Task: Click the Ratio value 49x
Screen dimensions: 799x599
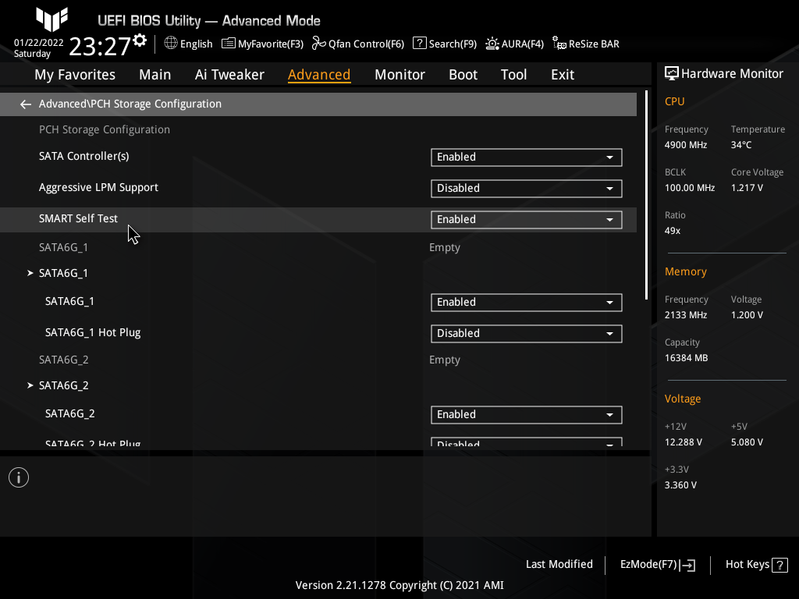Action: click(x=672, y=231)
